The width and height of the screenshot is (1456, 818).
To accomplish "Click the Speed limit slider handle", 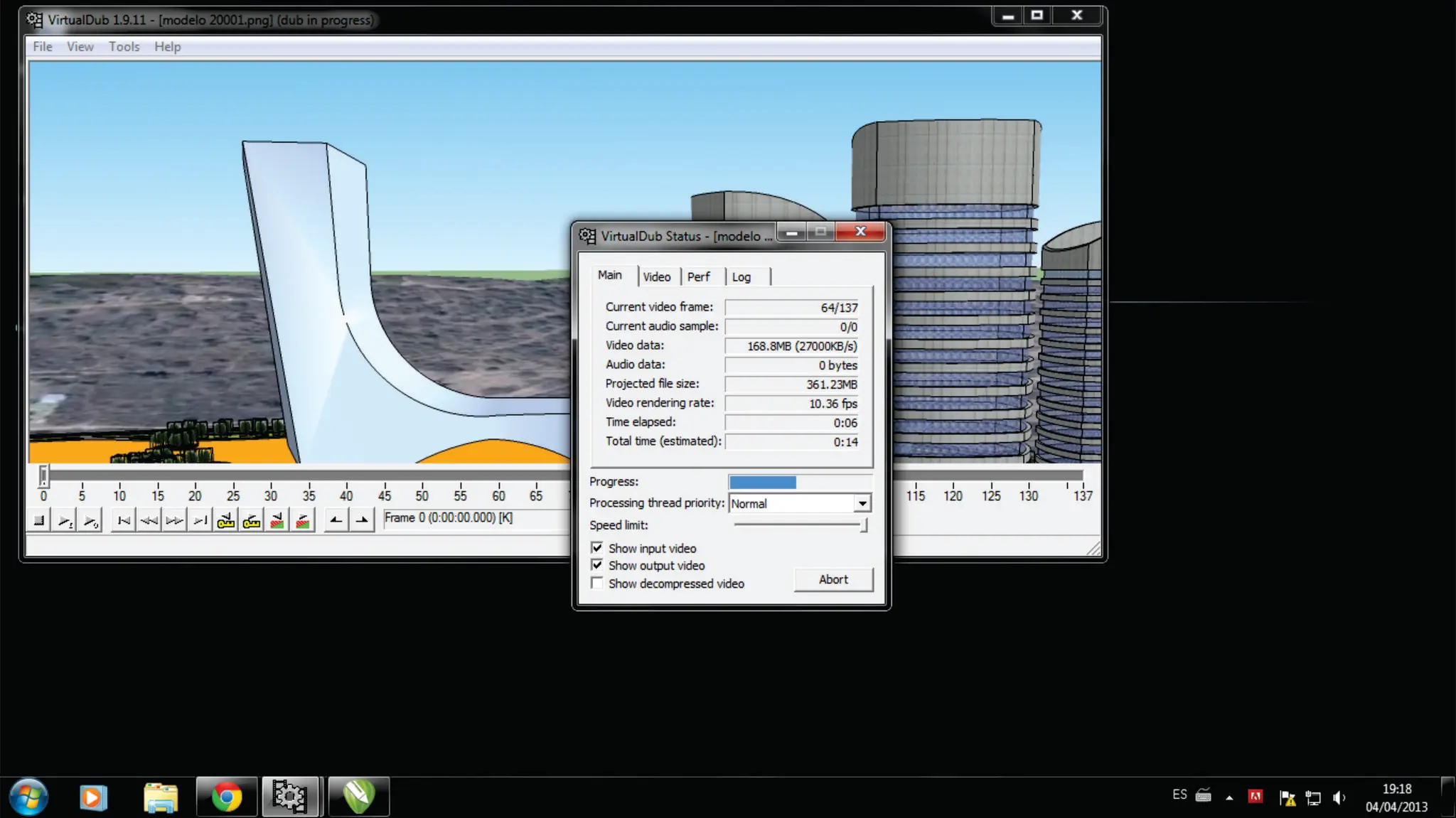I will 864,525.
